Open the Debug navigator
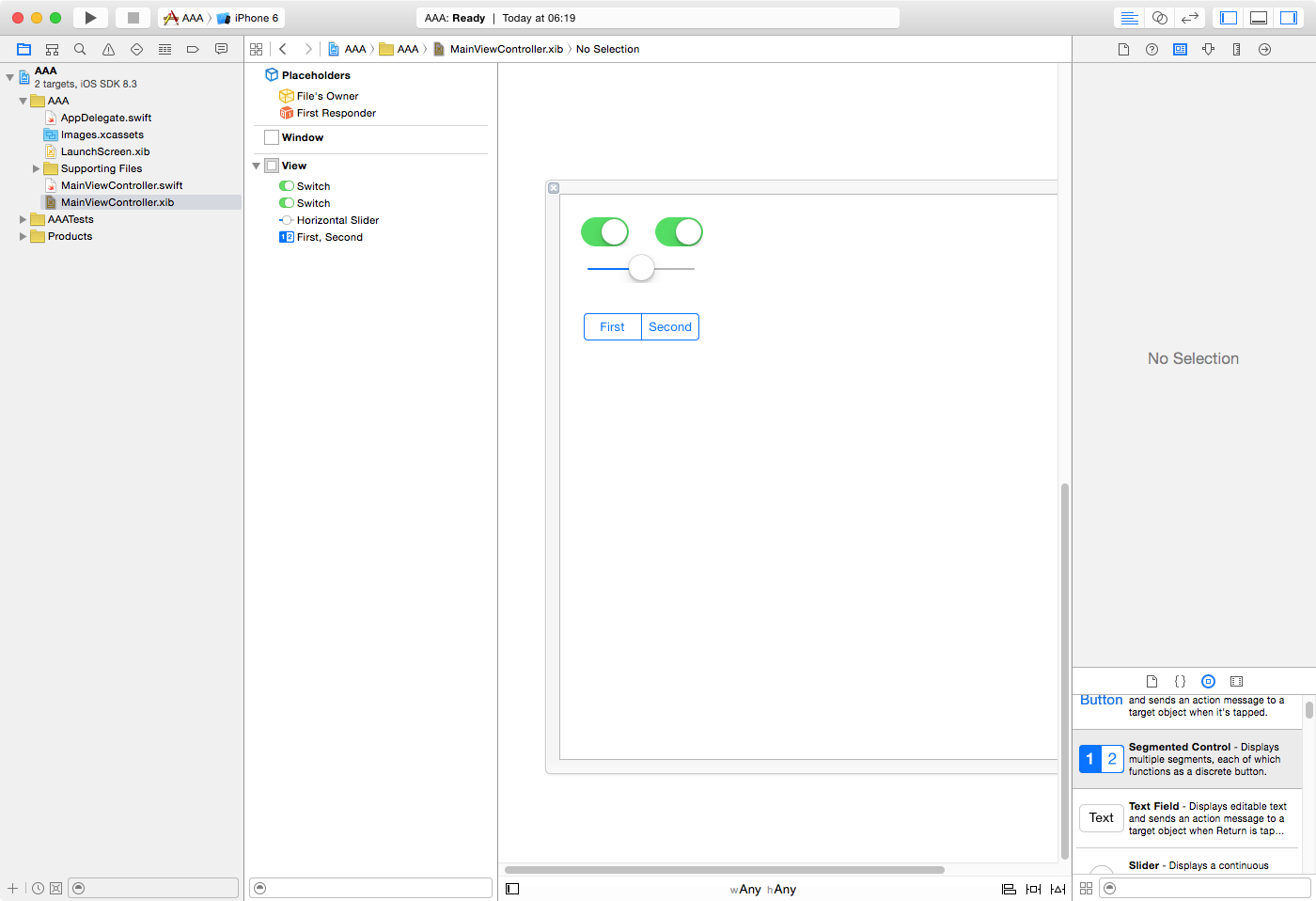This screenshot has height=901, width=1316. [164, 49]
